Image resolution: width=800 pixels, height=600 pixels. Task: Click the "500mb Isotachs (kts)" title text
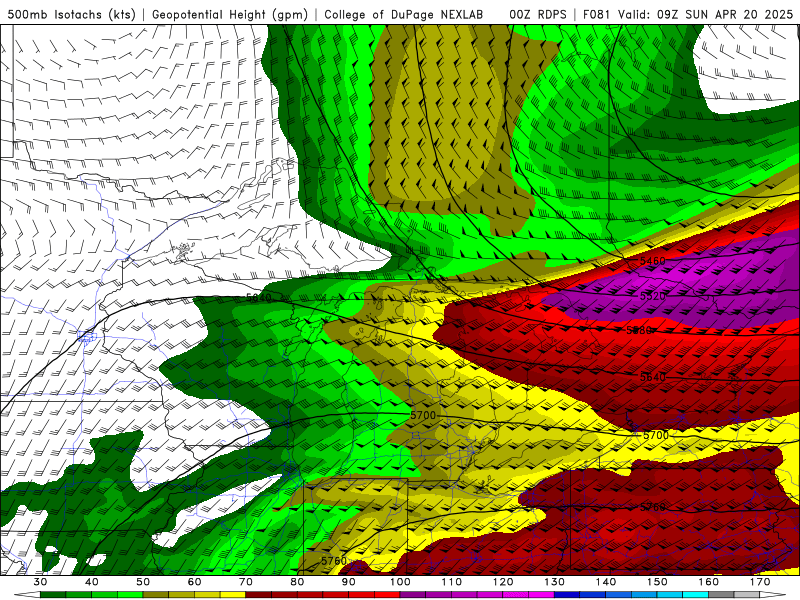[71, 14]
